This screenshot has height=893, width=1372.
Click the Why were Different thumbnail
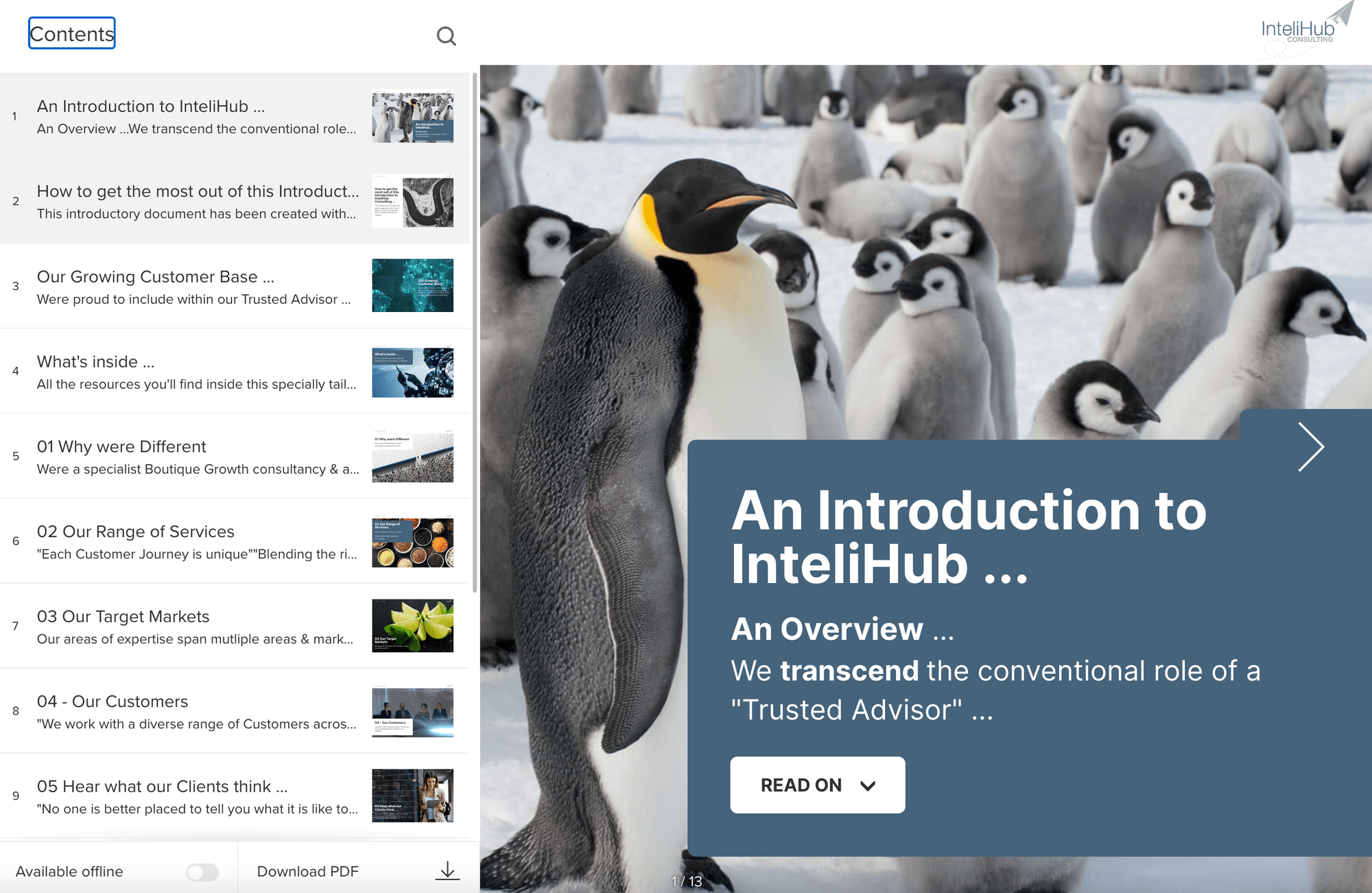(x=412, y=457)
